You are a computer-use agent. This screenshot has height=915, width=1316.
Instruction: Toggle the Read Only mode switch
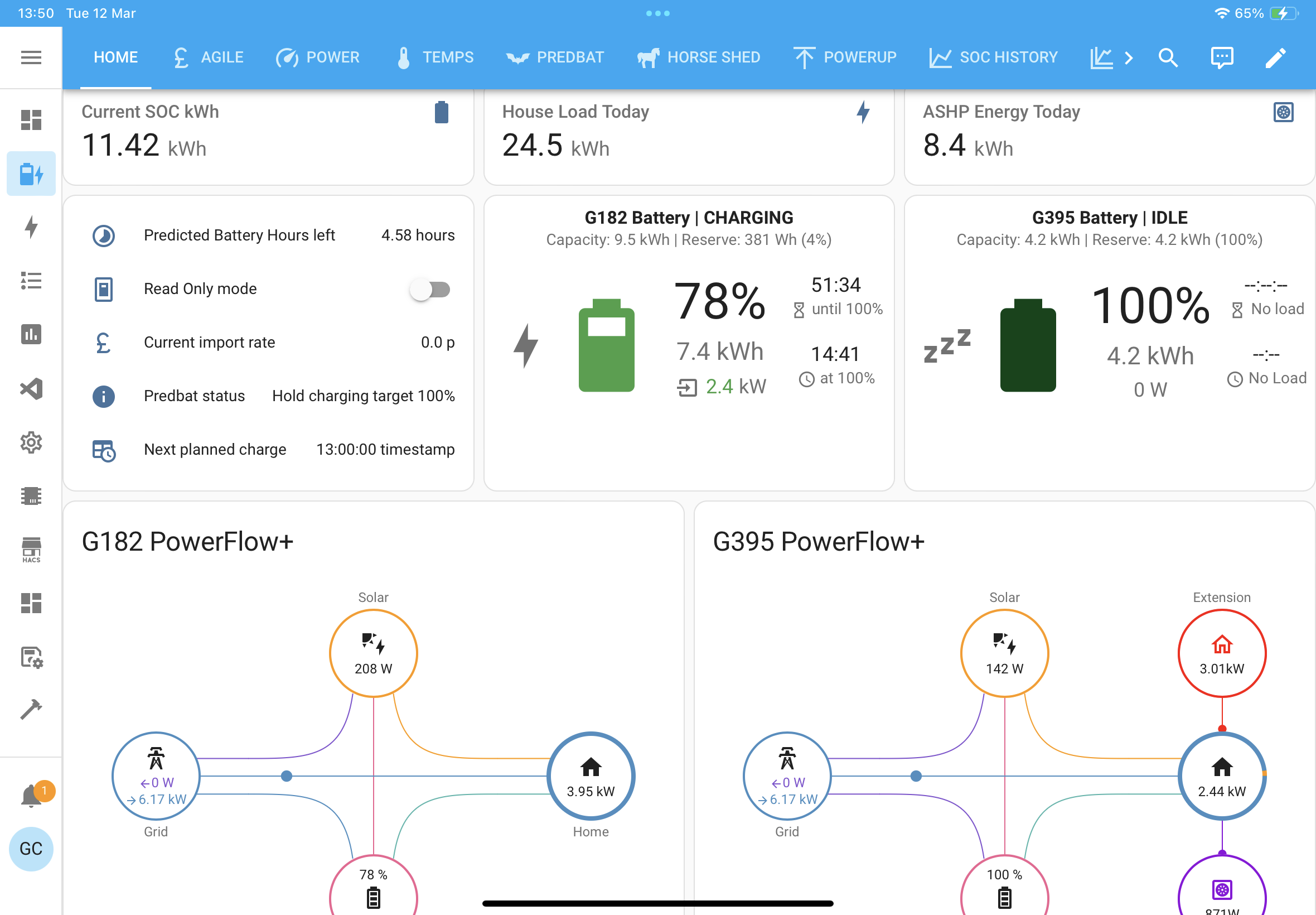tap(430, 289)
